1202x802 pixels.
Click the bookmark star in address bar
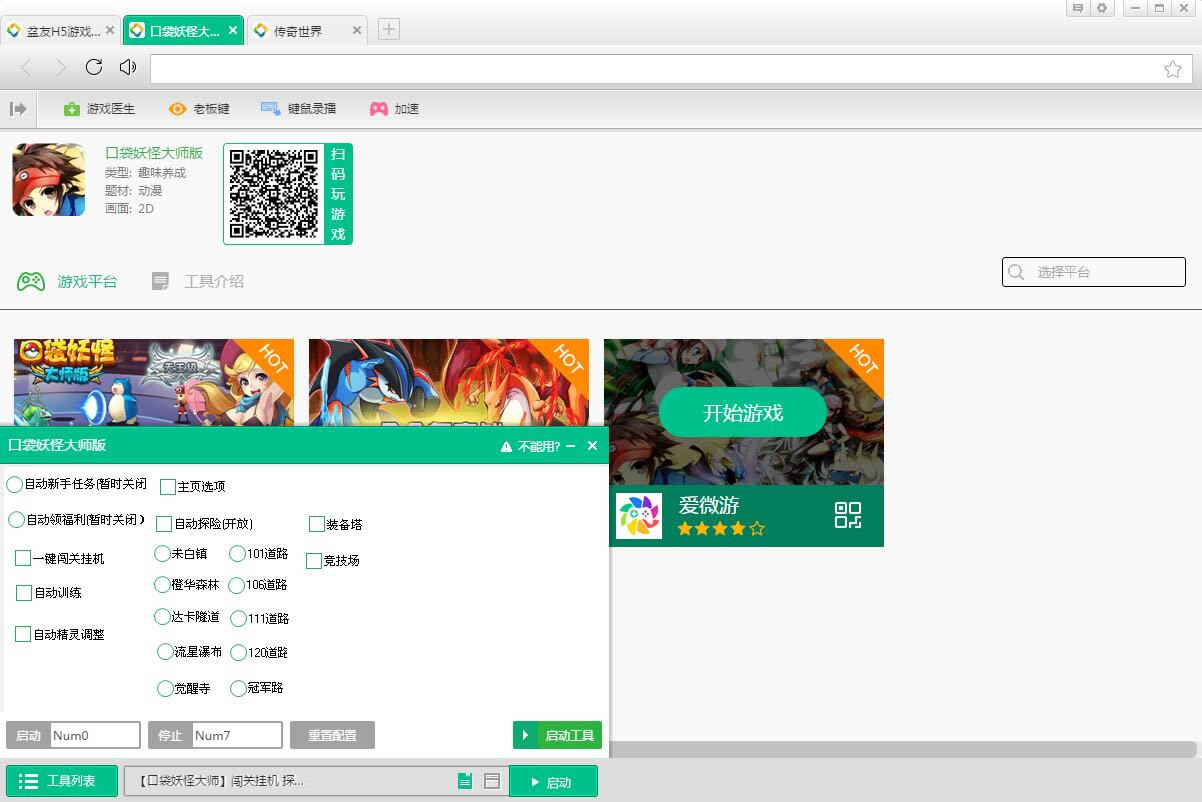(1173, 69)
